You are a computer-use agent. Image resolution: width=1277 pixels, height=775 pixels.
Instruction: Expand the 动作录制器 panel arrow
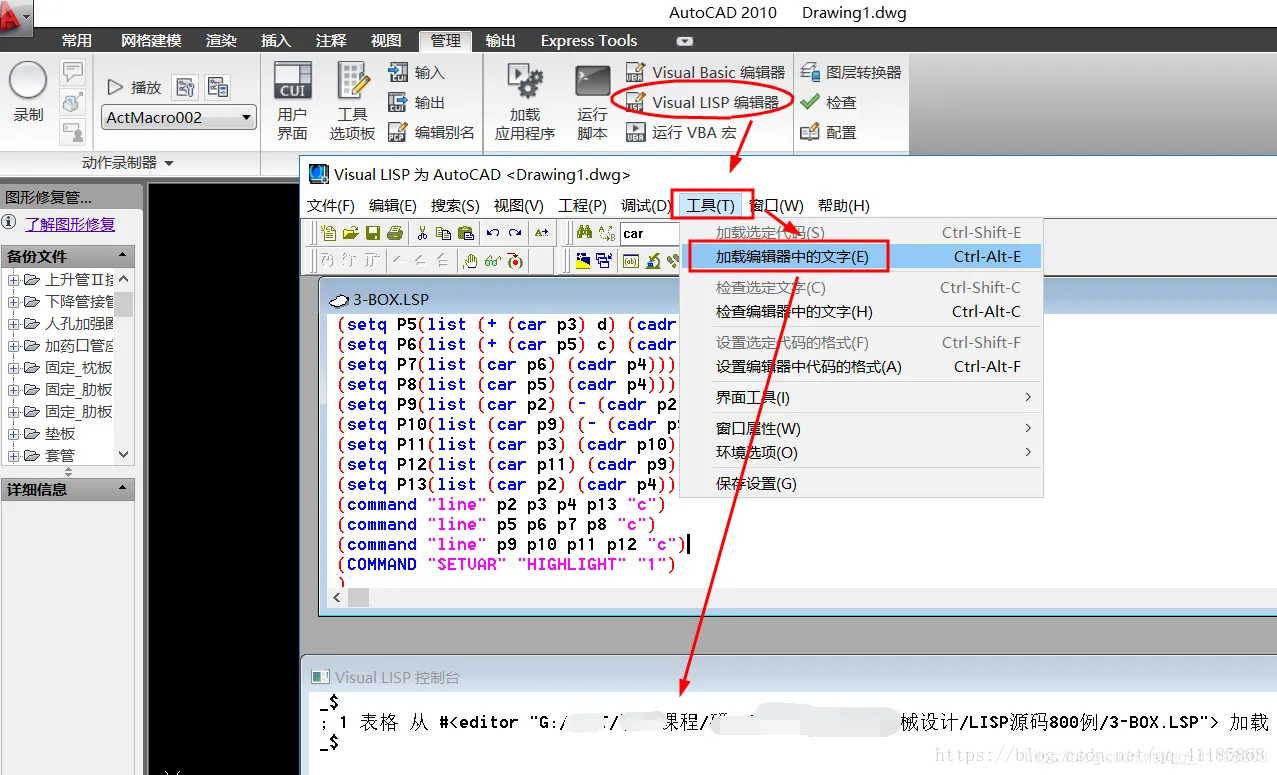(x=168, y=163)
